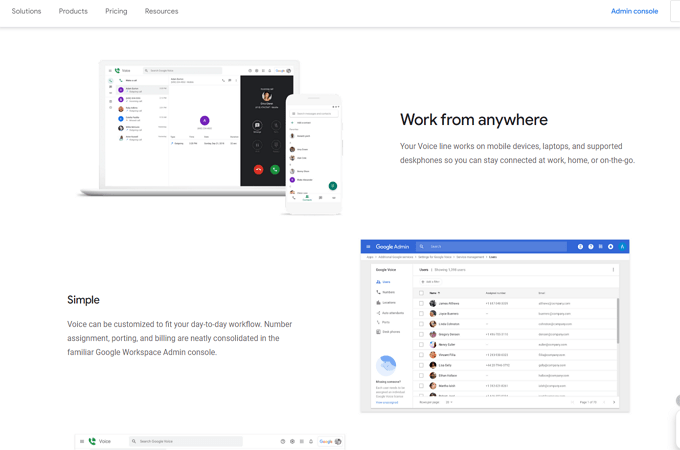This screenshot has width=680, height=450.
Task: Click the Add a filter chip in users table
Action: tap(431, 282)
